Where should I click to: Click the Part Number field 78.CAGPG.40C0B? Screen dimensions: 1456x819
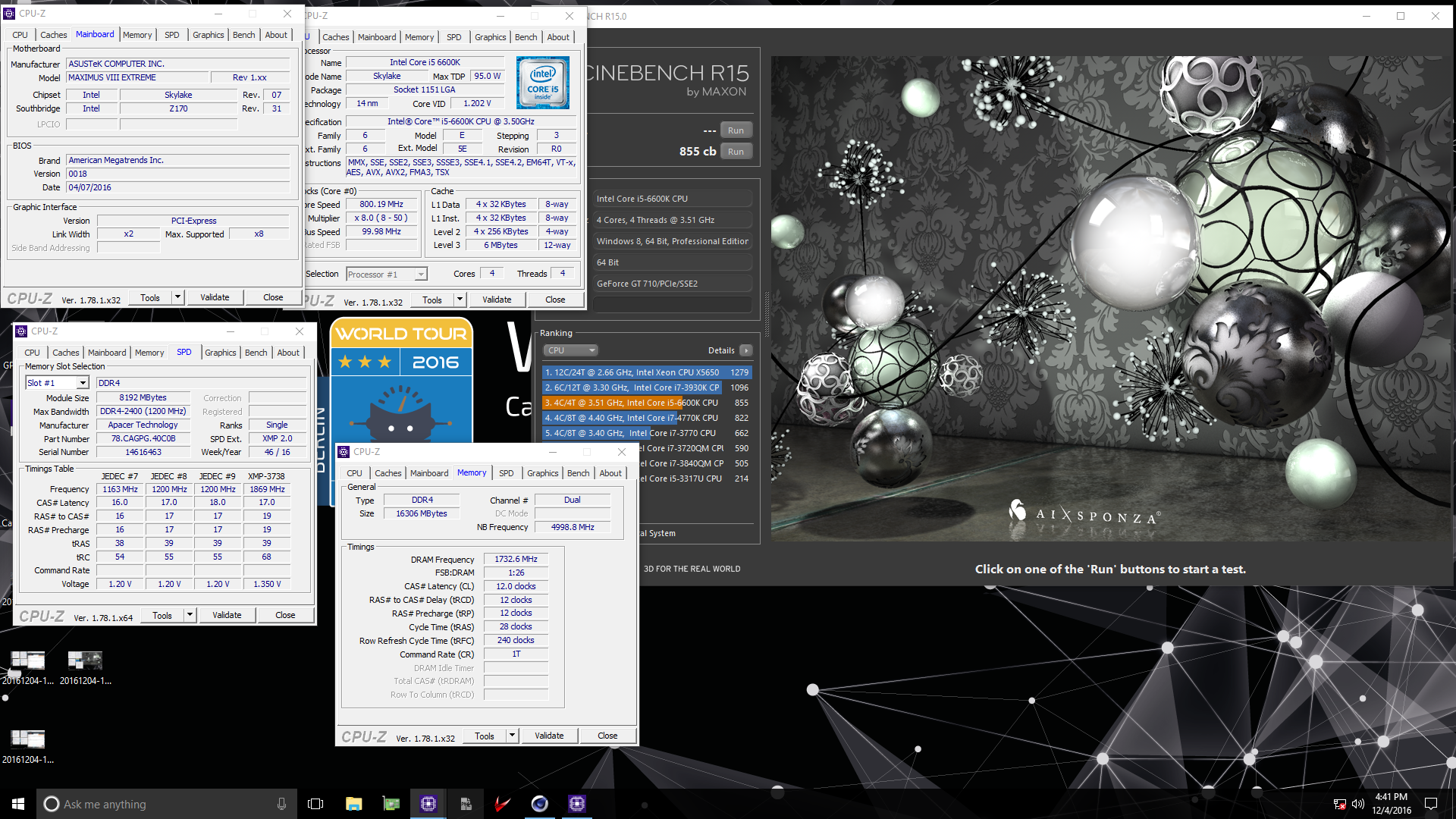[143, 438]
